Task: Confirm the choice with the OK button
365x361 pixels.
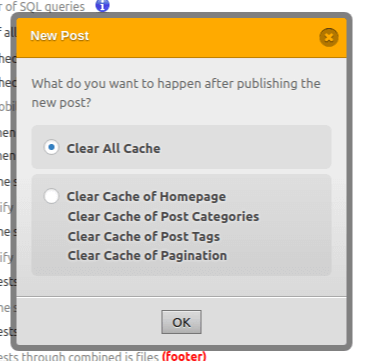Action: [x=181, y=322]
